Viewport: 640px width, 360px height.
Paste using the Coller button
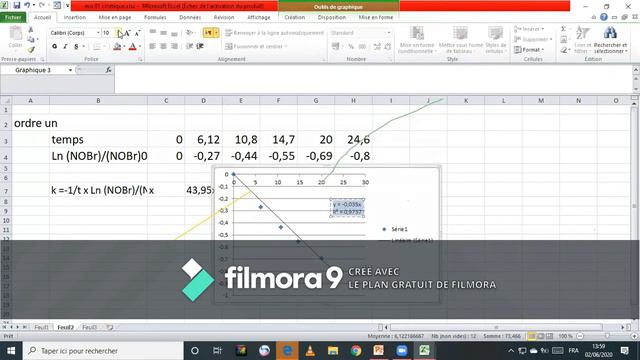pos(16,38)
